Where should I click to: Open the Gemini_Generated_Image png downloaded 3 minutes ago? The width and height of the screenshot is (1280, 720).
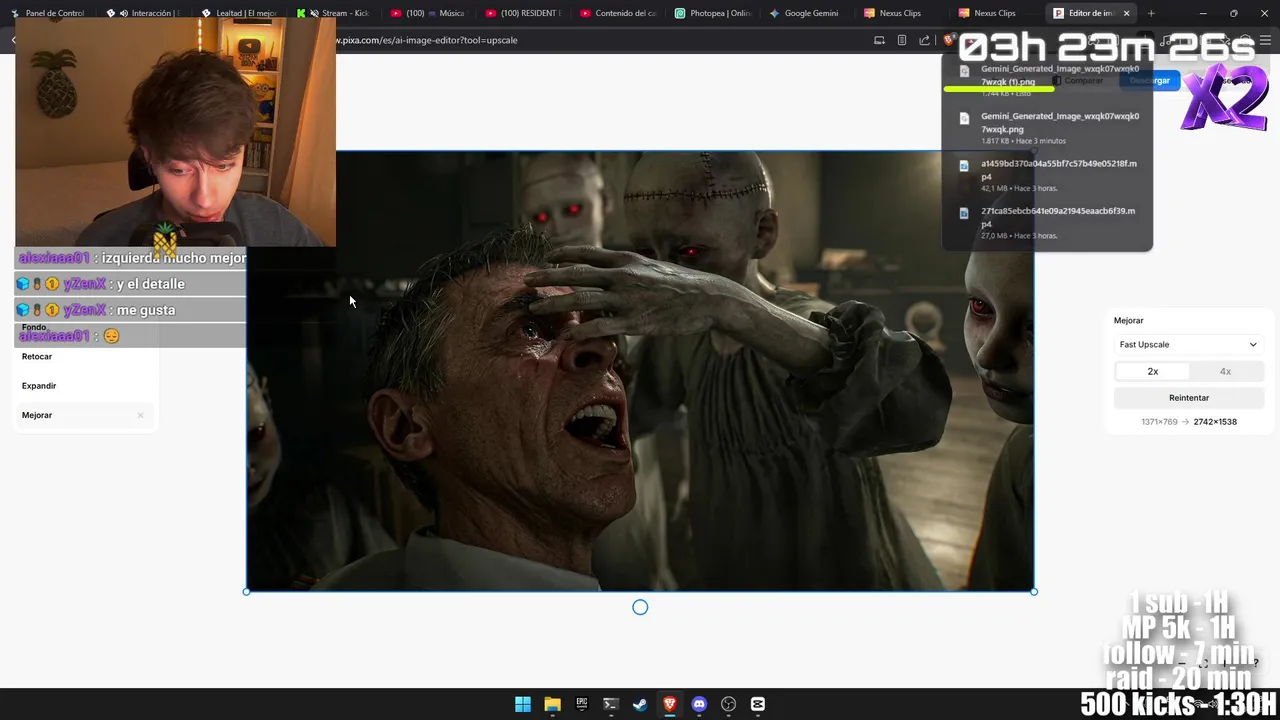click(x=1047, y=128)
